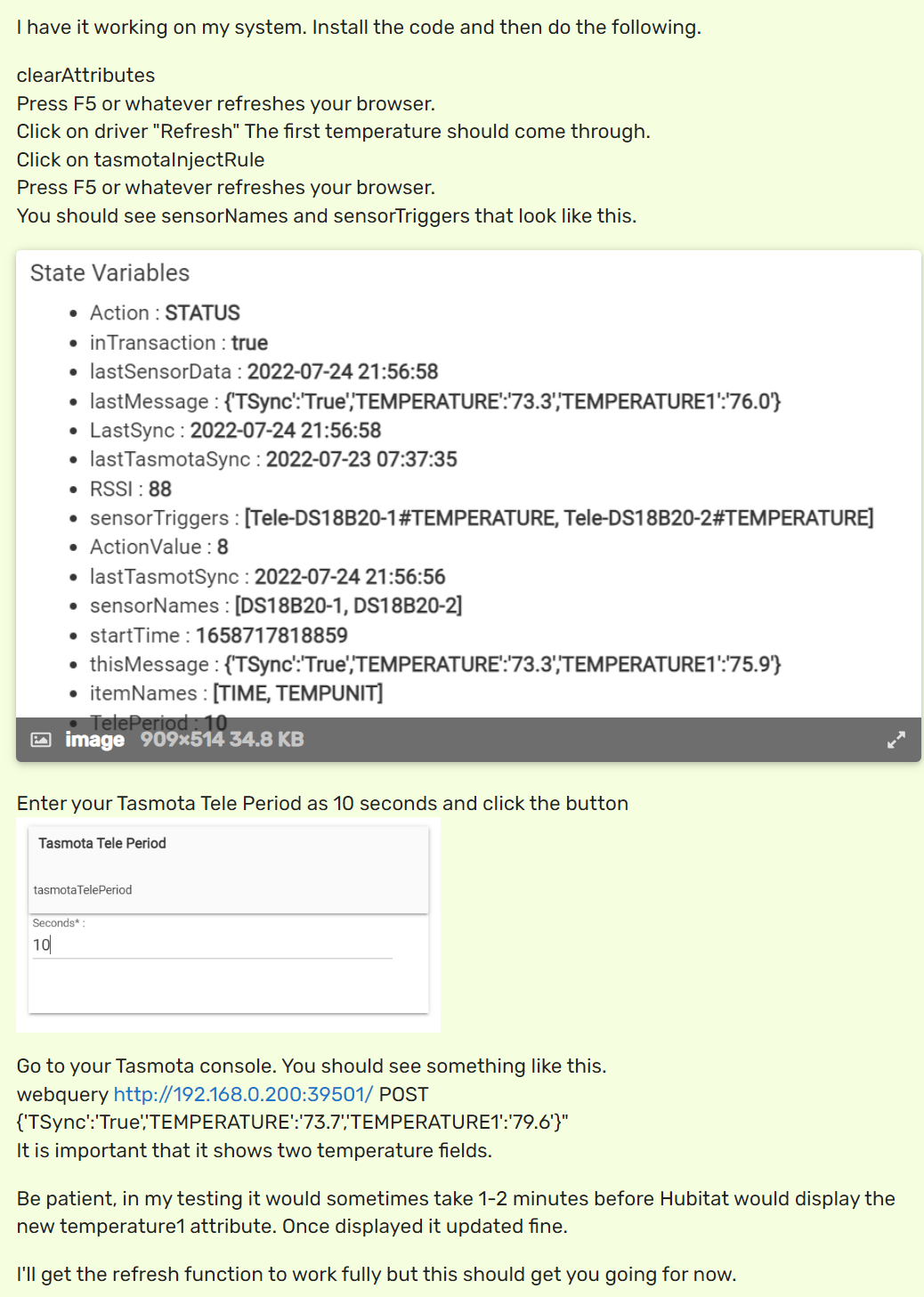Click the thisMessage state variable entry
Viewport: 924px width, 1297px height.
(435, 665)
